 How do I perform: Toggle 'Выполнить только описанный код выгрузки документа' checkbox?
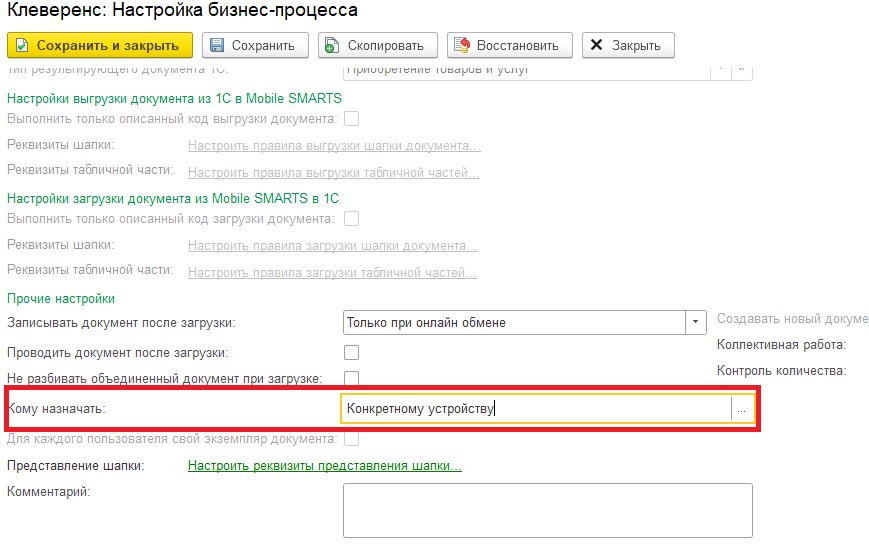[351, 119]
